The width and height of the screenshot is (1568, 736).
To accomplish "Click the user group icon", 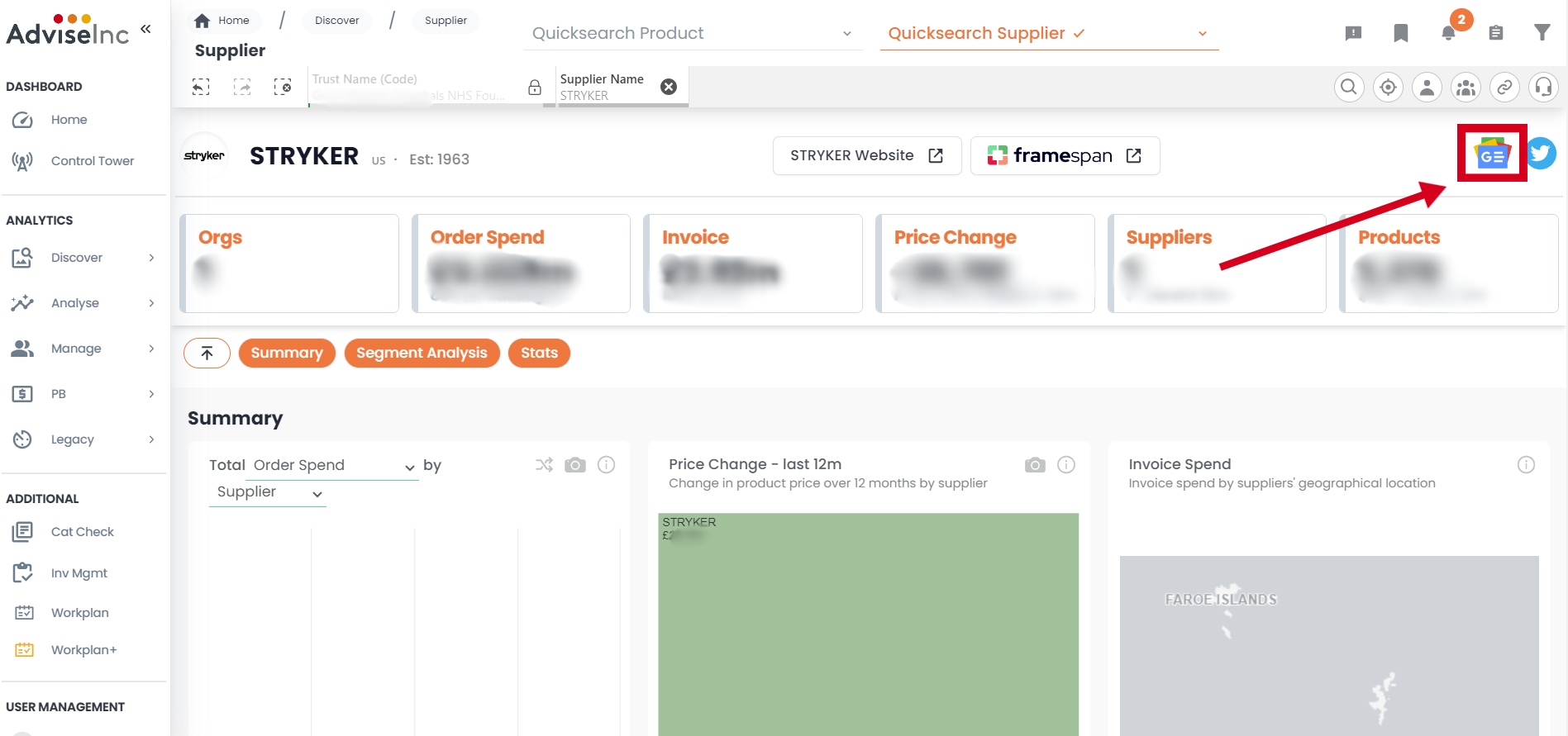I will (x=1466, y=87).
